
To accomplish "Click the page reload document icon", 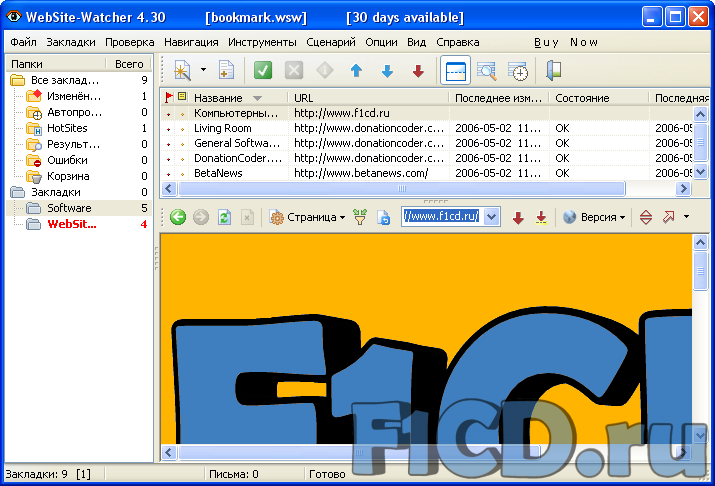I will click(383, 217).
